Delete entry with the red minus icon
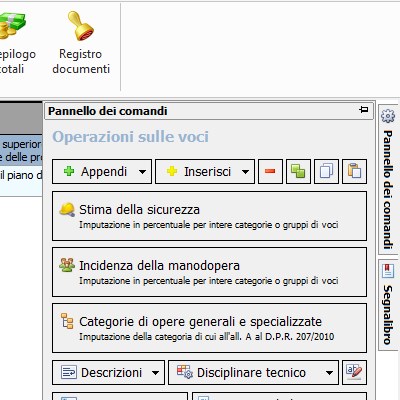The width and height of the screenshot is (400, 400). tap(270, 172)
